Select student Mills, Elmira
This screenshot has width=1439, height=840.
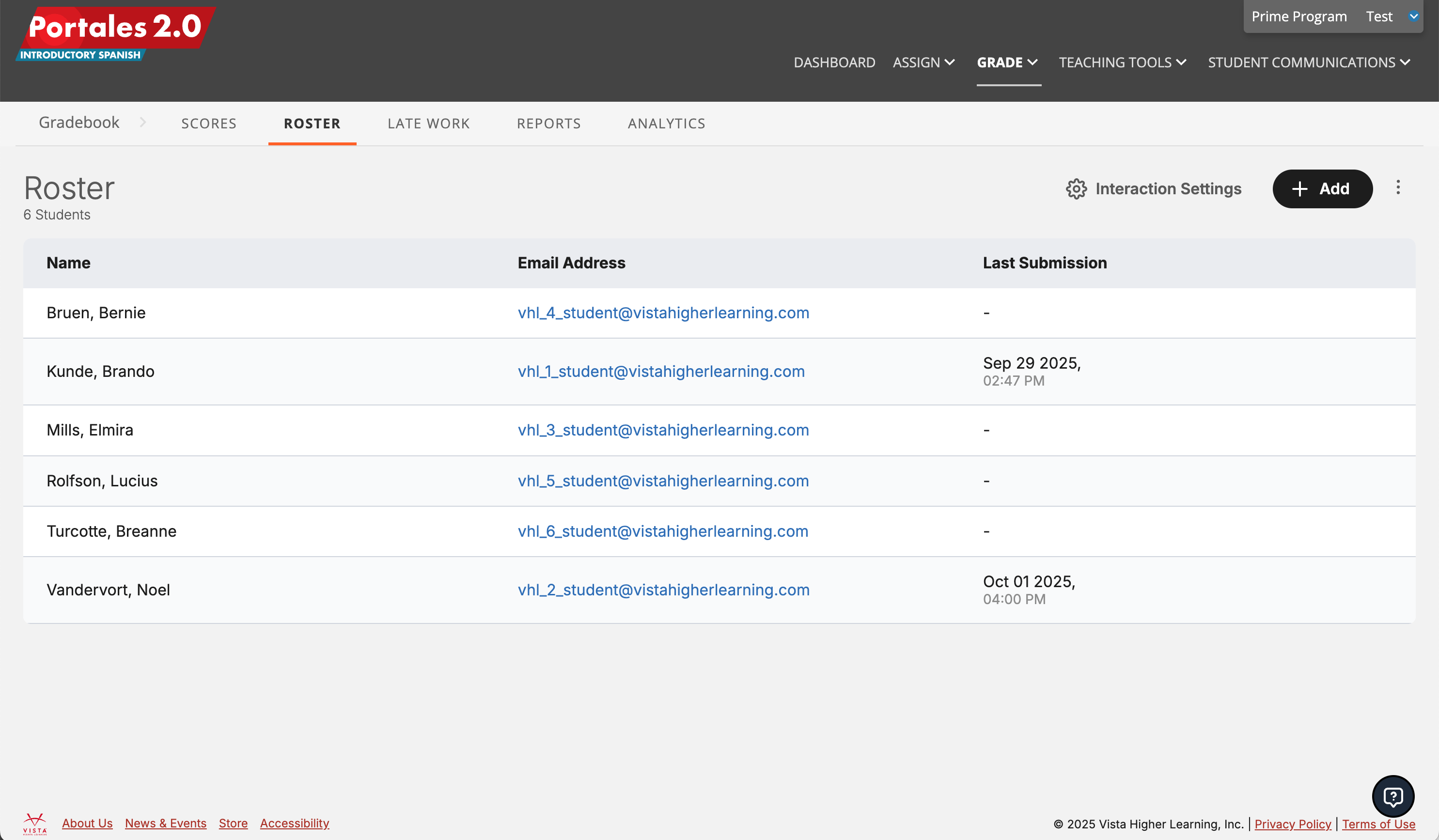90,430
